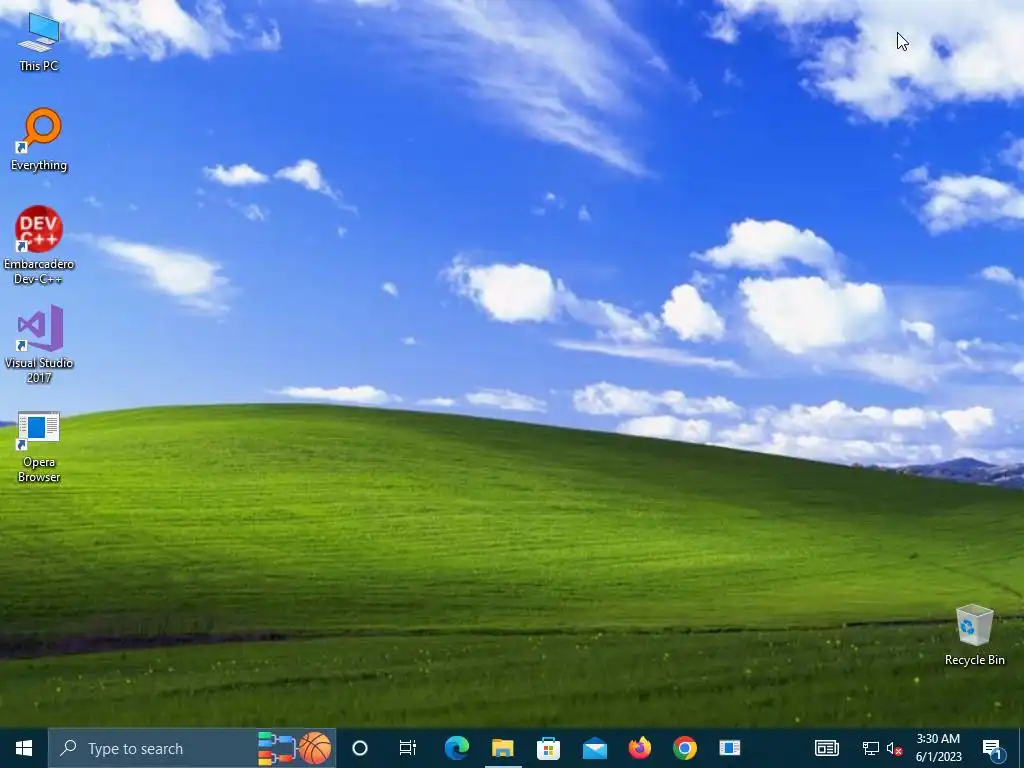Viewport: 1024px width, 768px height.
Task: Open Microsoft Store from the taskbar
Action: 548,748
